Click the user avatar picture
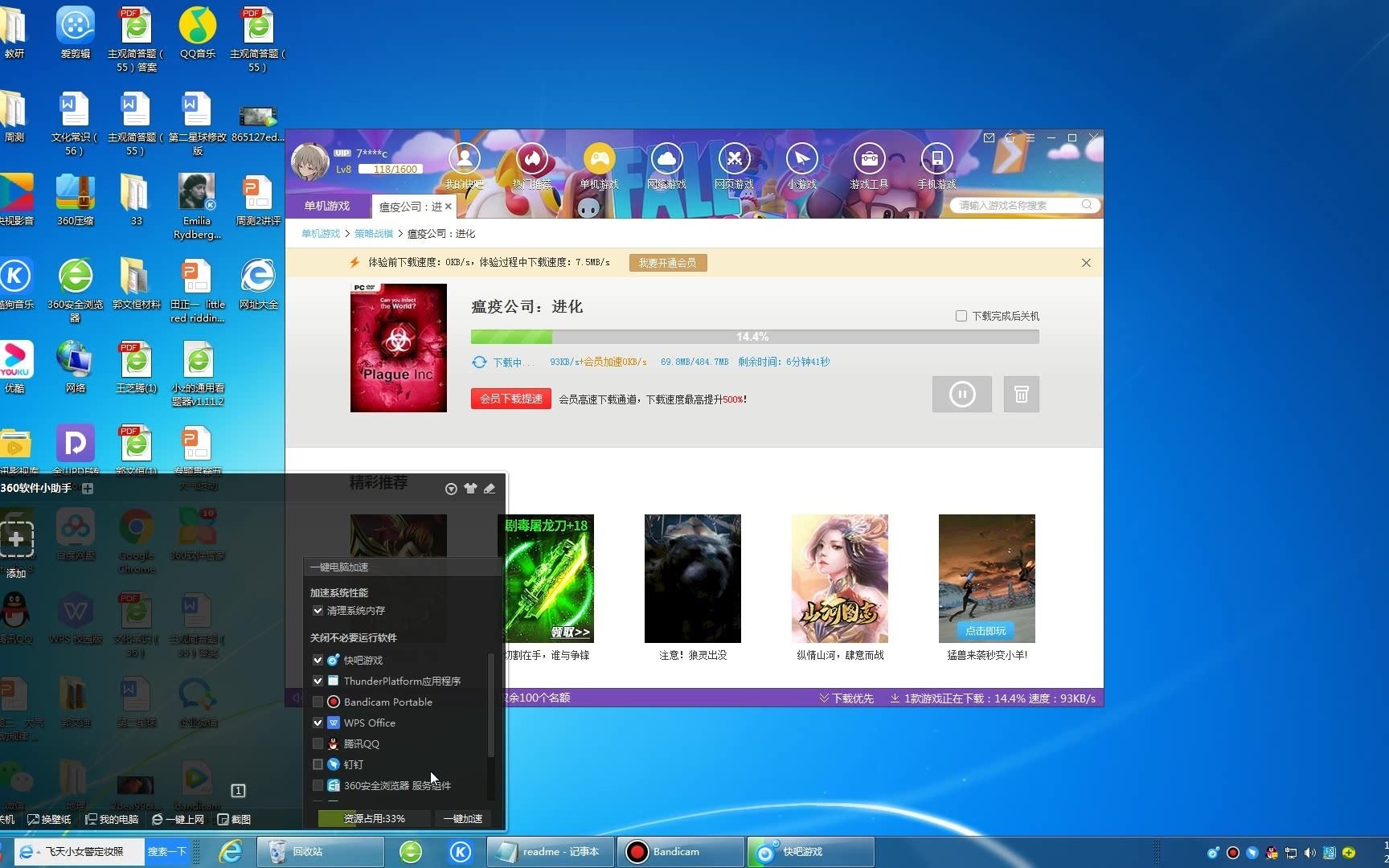Viewport: 1389px width, 868px height. tap(309, 162)
